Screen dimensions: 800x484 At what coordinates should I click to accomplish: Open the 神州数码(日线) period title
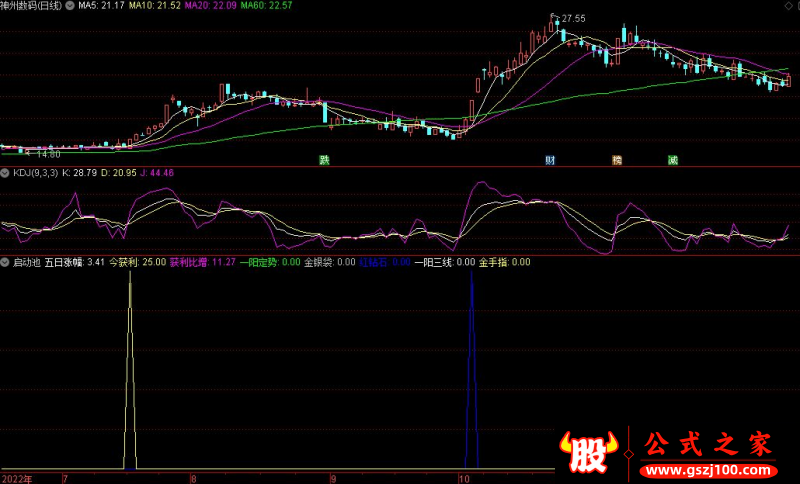click(31, 5)
